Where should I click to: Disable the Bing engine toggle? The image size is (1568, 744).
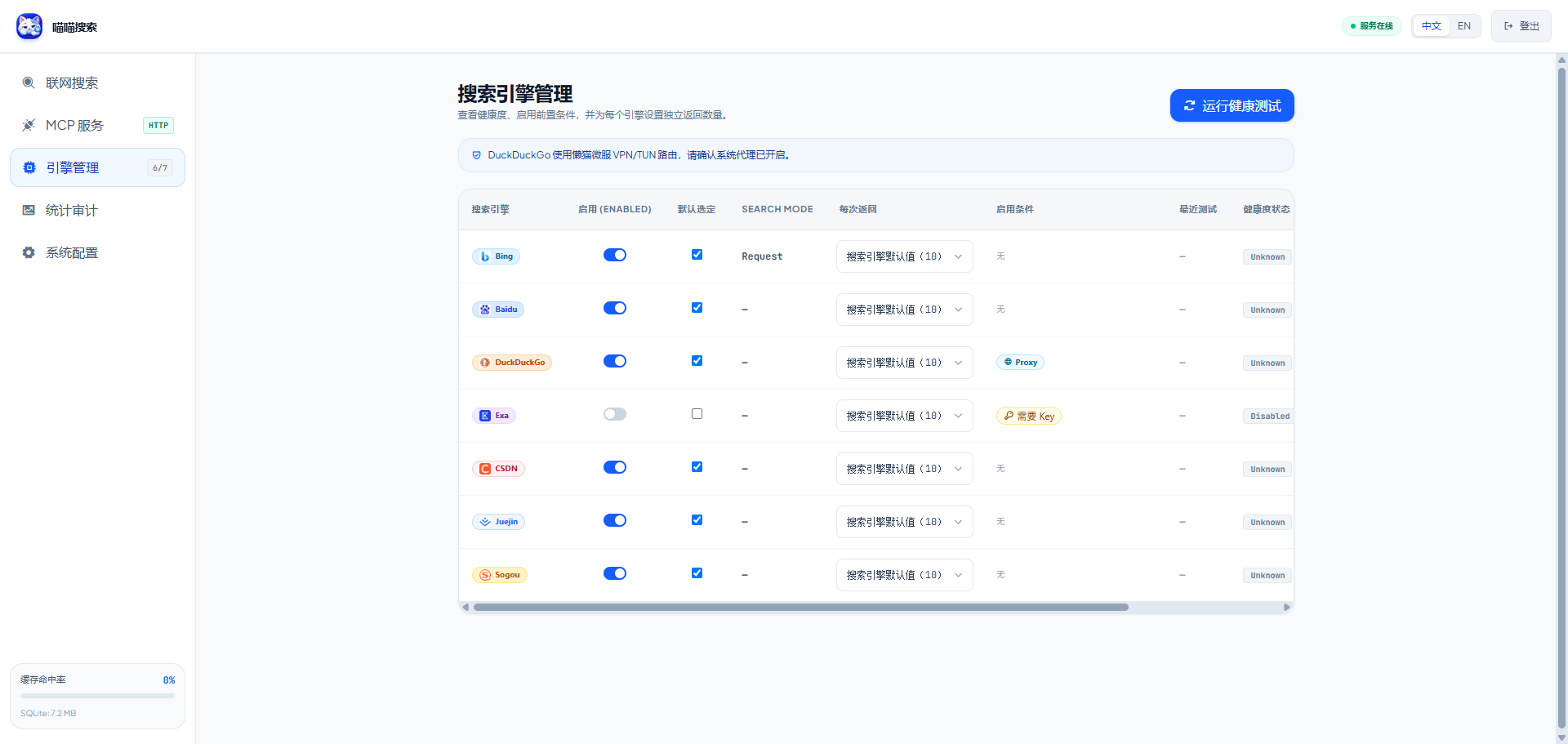point(615,255)
